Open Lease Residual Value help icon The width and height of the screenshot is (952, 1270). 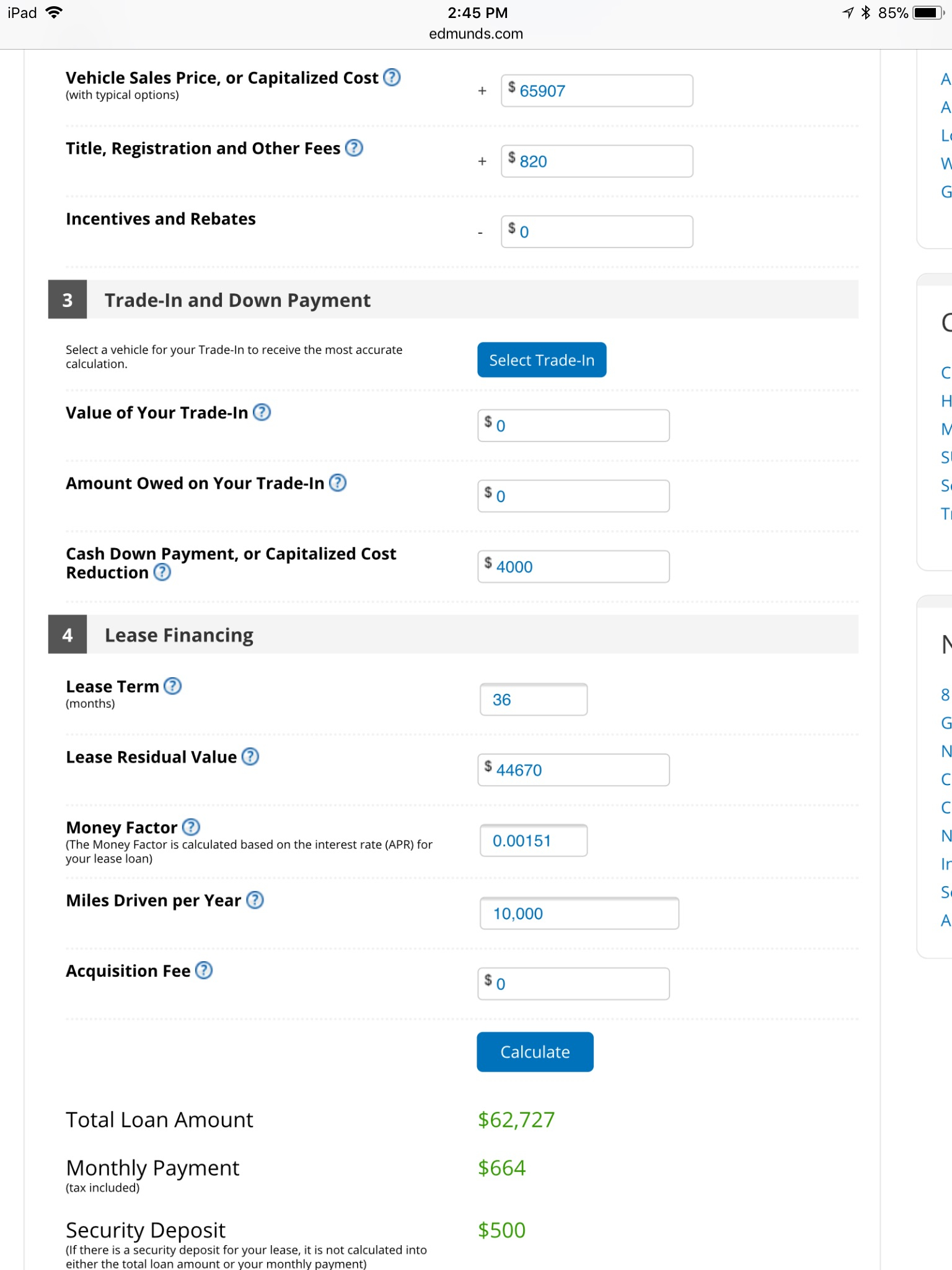click(x=250, y=757)
